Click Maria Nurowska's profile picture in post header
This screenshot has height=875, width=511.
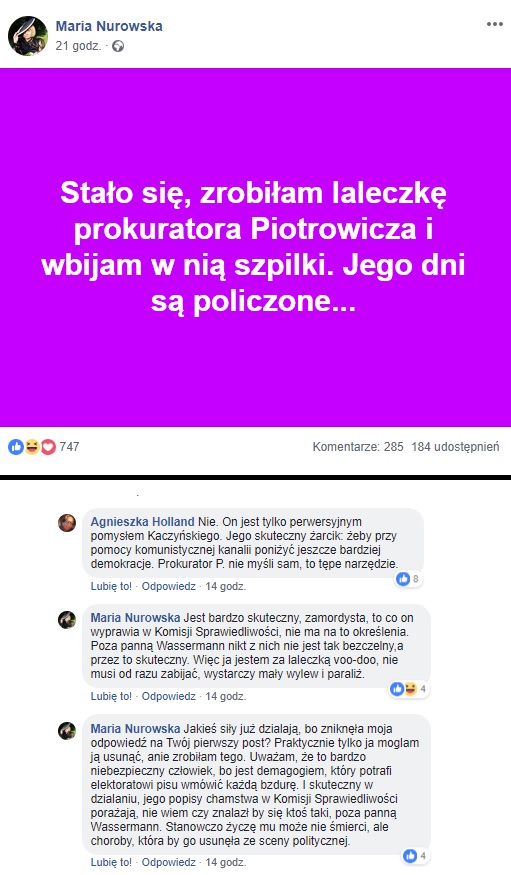[28, 36]
